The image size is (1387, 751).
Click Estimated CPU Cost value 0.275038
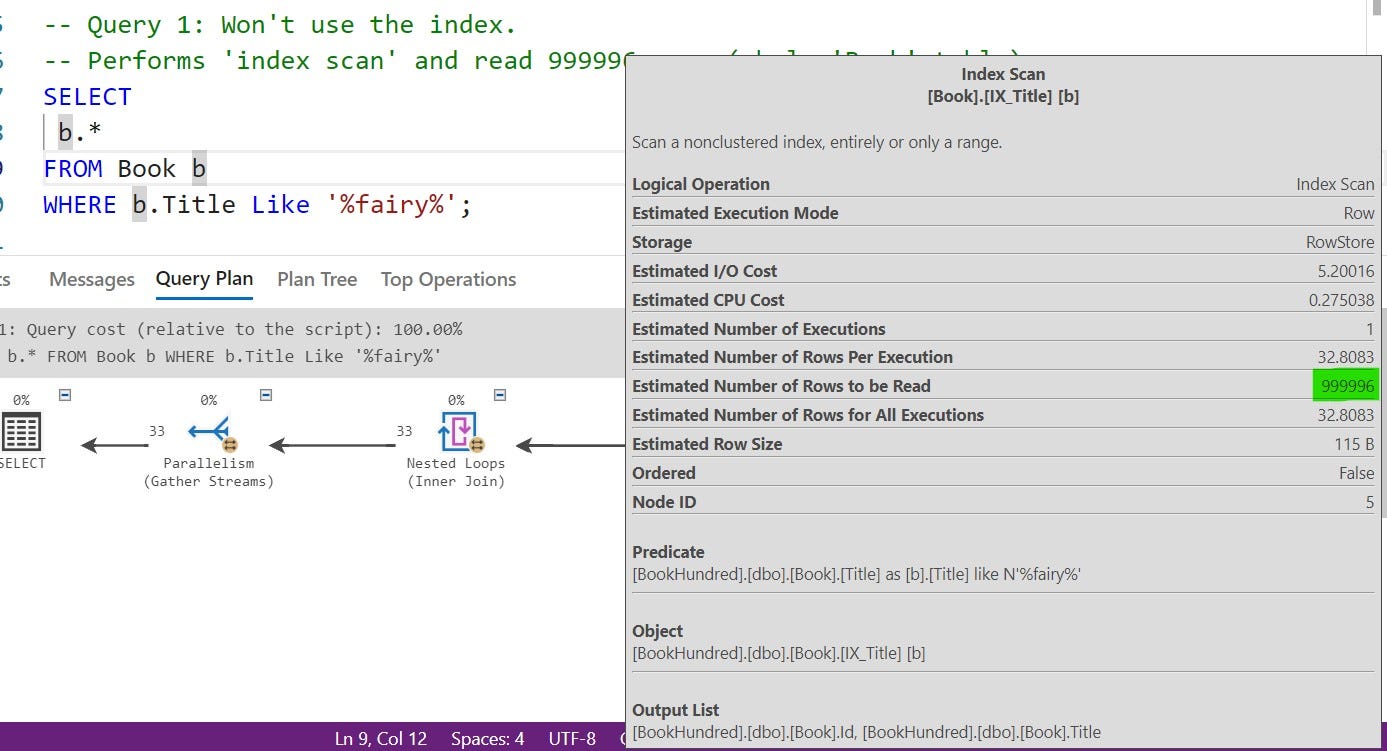pos(1341,300)
